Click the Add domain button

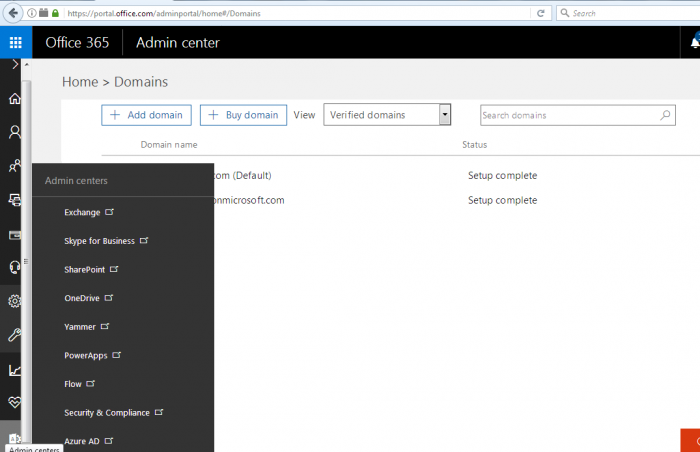tap(146, 115)
